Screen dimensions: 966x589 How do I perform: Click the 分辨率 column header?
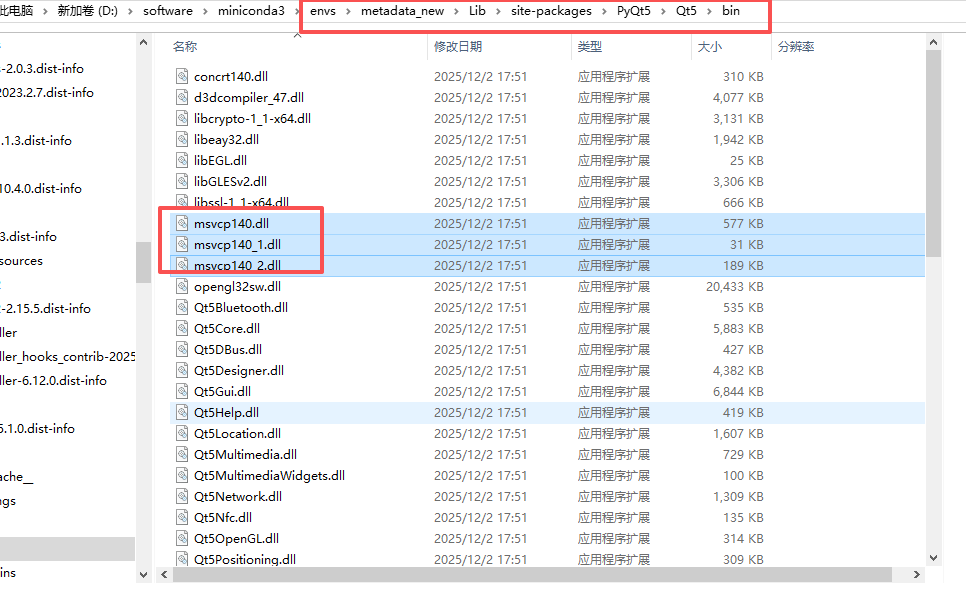pyautogui.click(x=796, y=47)
